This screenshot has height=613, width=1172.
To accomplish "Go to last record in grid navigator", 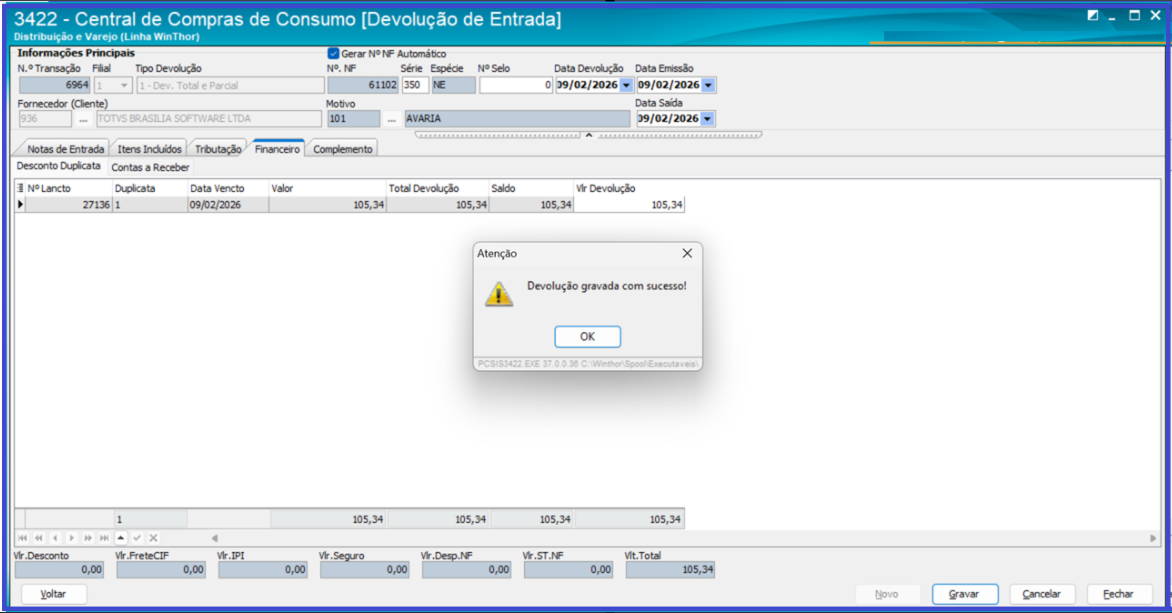I will 105,537.
